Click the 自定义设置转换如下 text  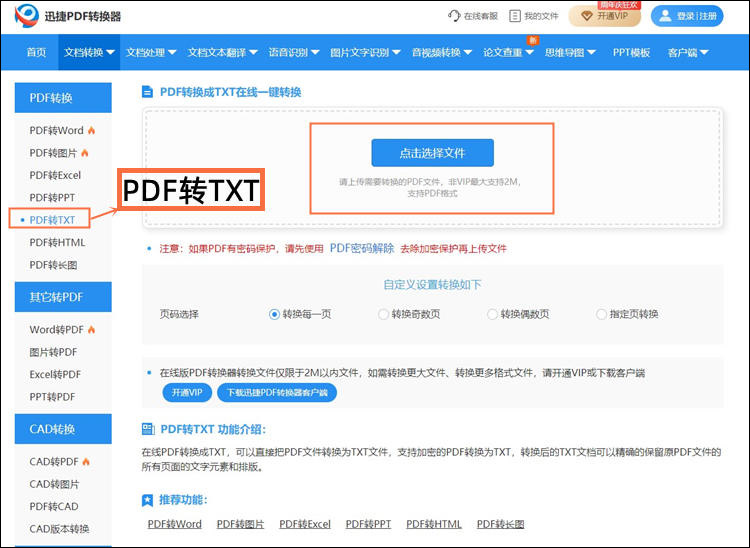pos(432,285)
